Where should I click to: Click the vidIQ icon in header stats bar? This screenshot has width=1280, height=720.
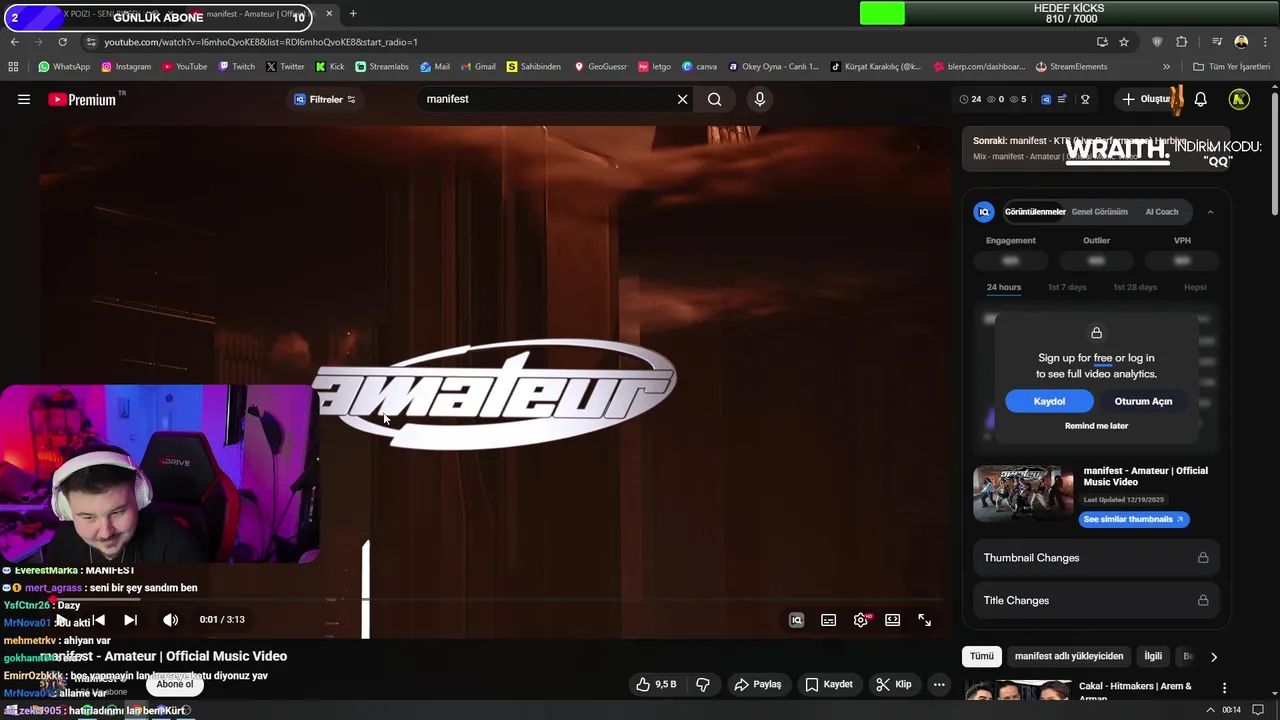coord(1046,99)
